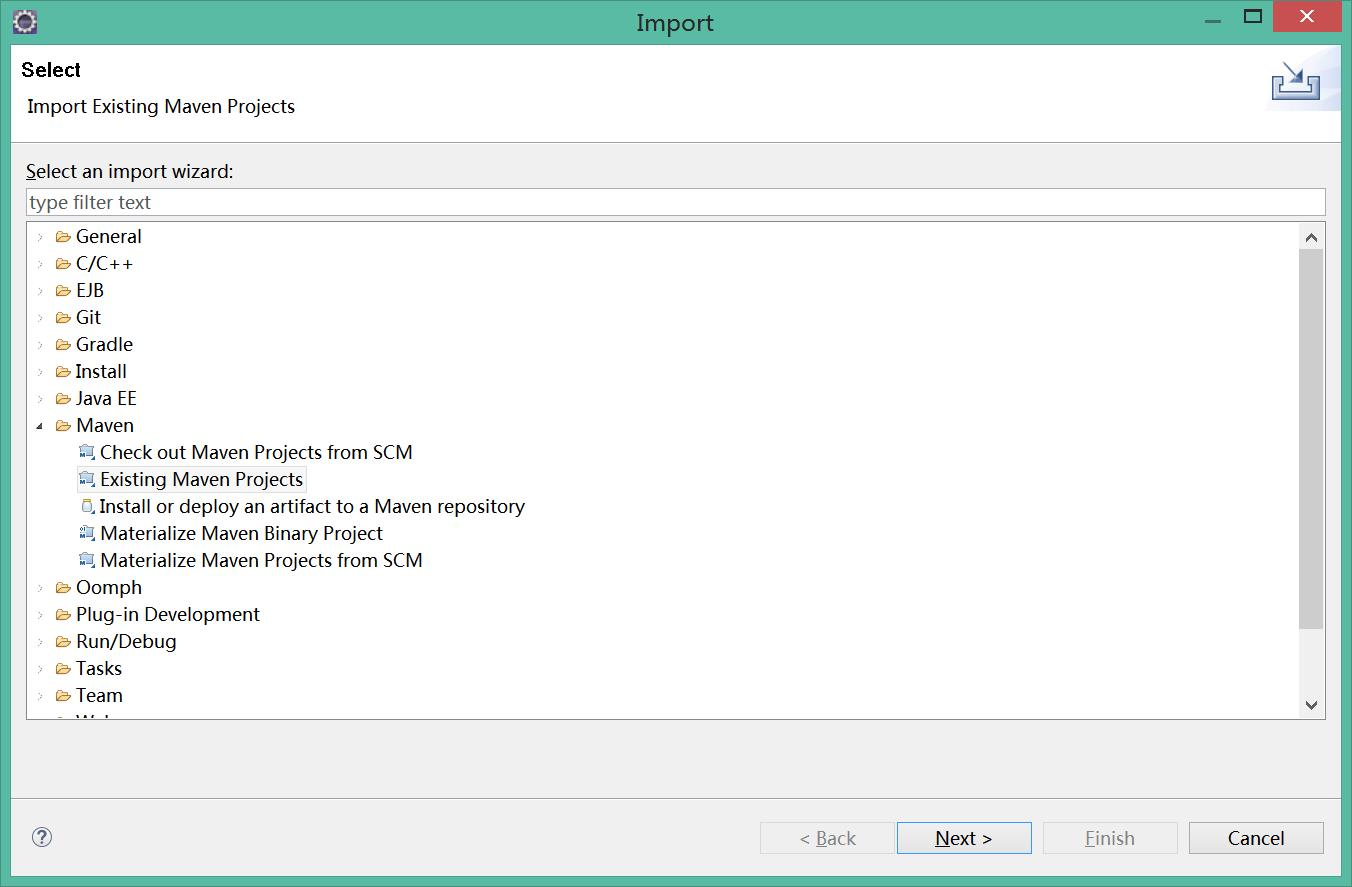Screen dimensions: 1352x887
Task: Click the Install or deploy artifact icon
Action: click(87, 506)
